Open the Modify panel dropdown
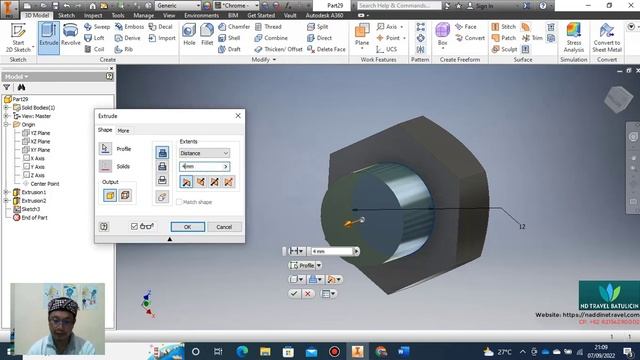640x360 pixels. click(x=264, y=60)
